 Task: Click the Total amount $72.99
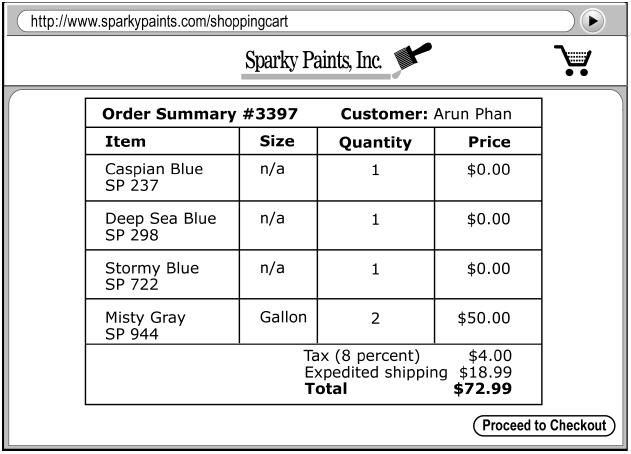coord(483,388)
